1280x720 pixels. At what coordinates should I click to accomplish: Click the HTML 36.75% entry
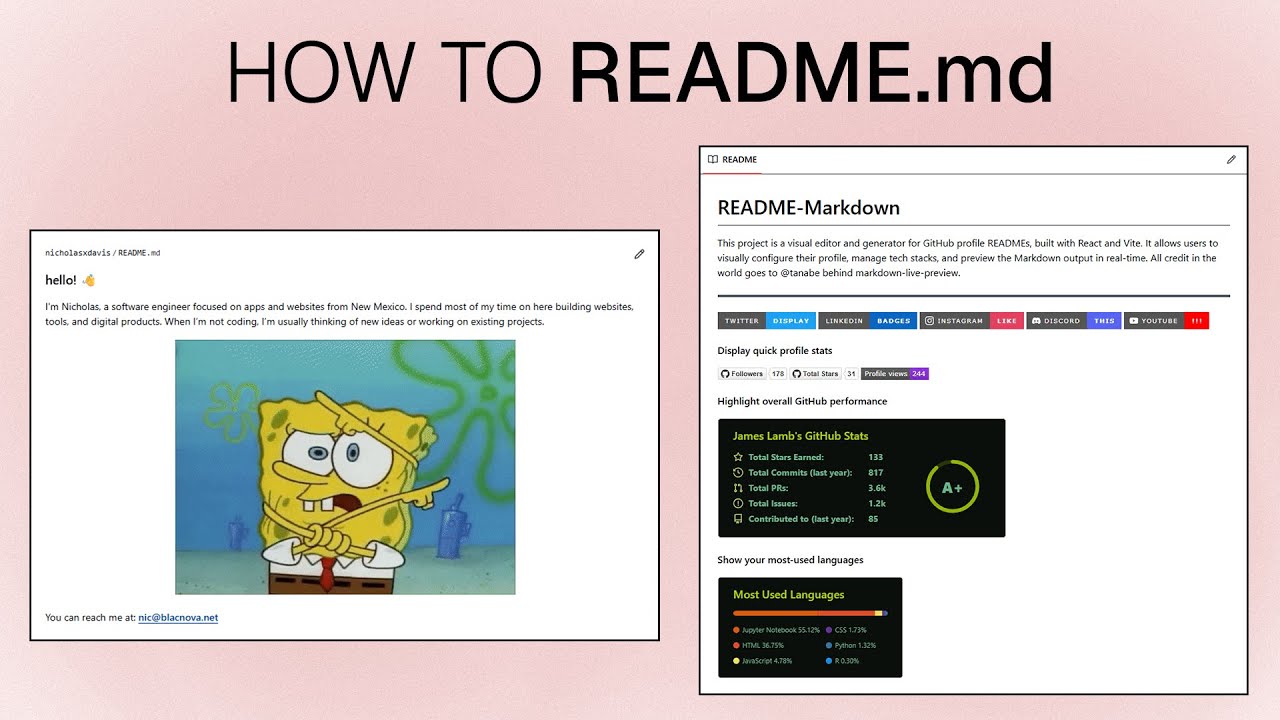(x=759, y=646)
